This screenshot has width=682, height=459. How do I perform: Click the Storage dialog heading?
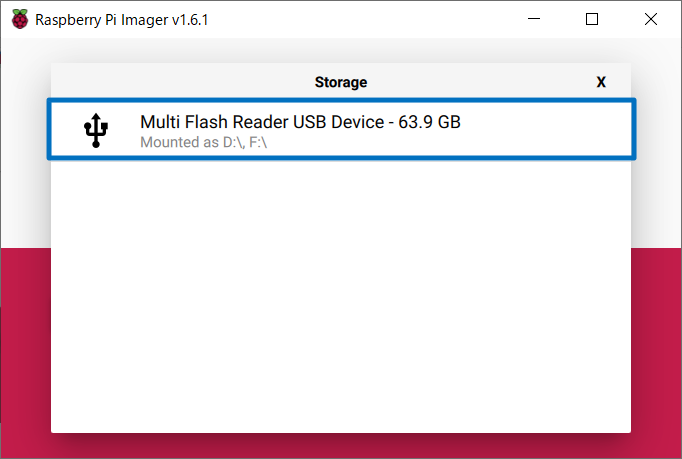coord(341,82)
